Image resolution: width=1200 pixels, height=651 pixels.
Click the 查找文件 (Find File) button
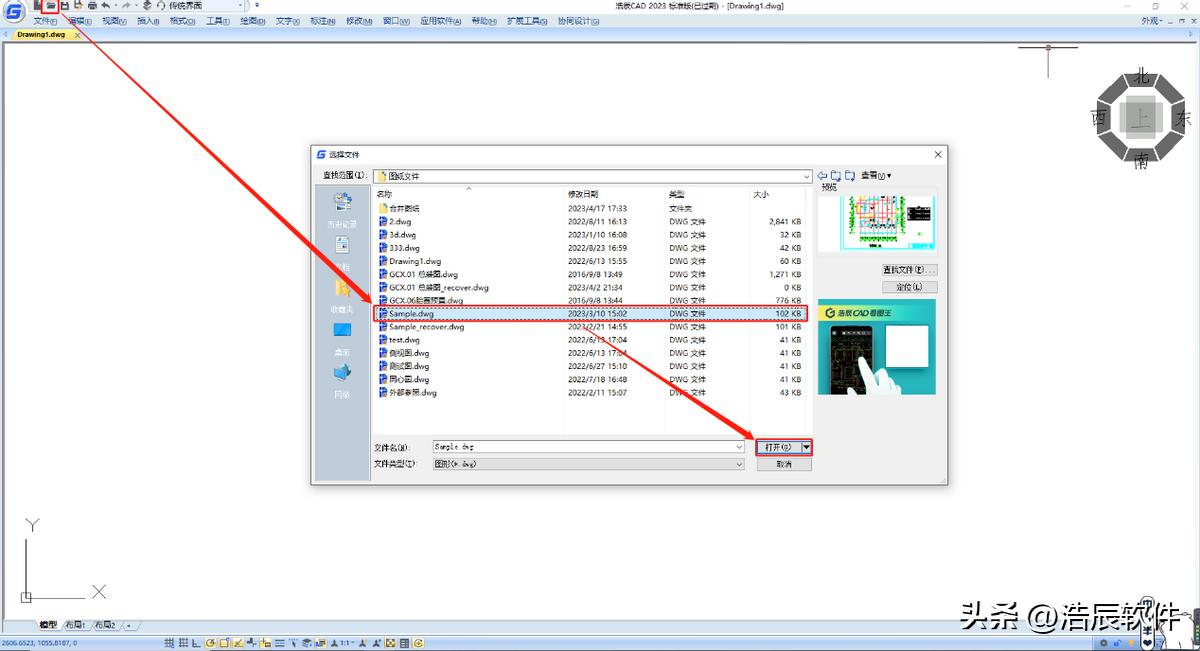(908, 270)
